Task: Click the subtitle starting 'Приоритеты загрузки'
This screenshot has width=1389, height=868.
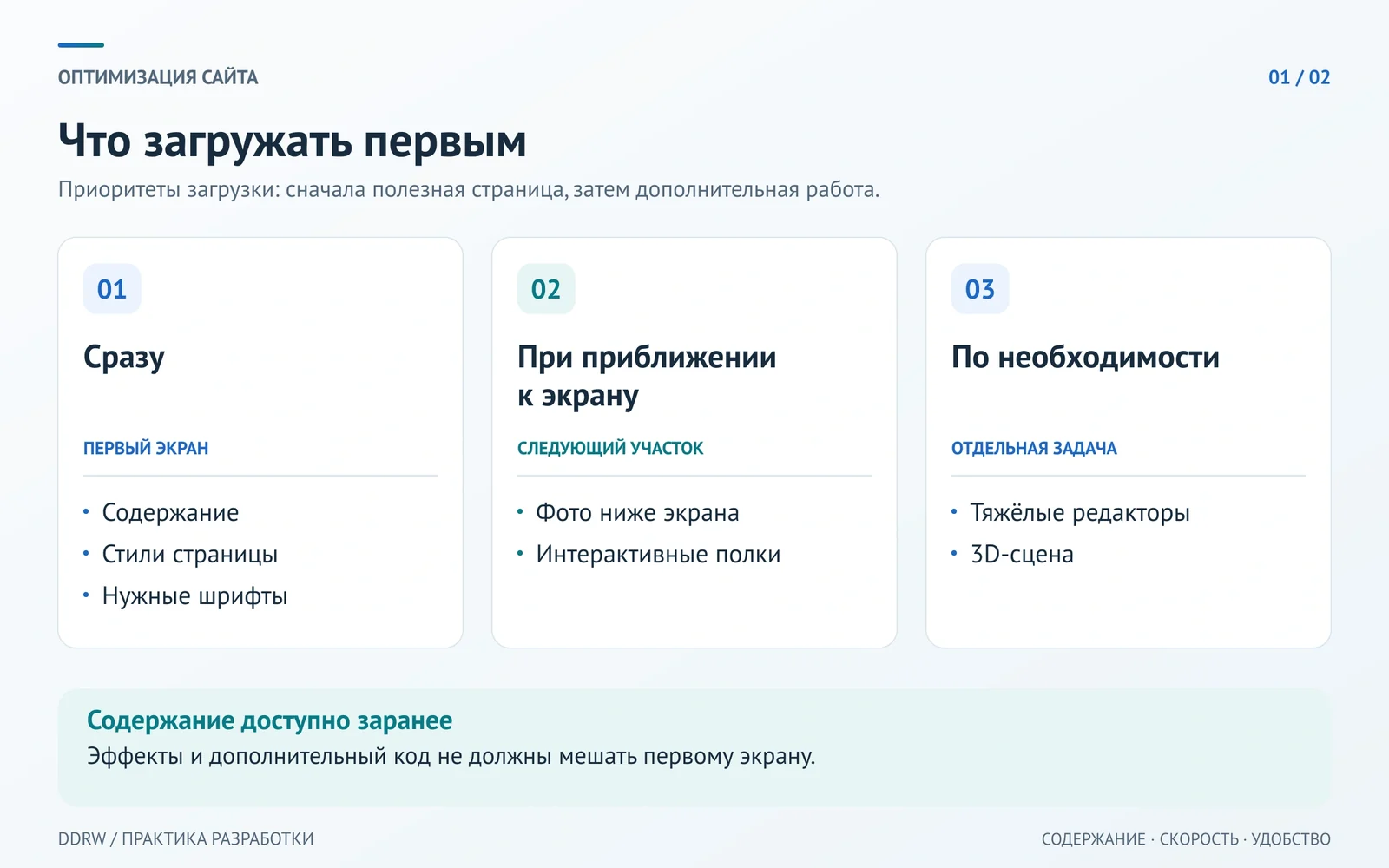Action: tap(469, 189)
